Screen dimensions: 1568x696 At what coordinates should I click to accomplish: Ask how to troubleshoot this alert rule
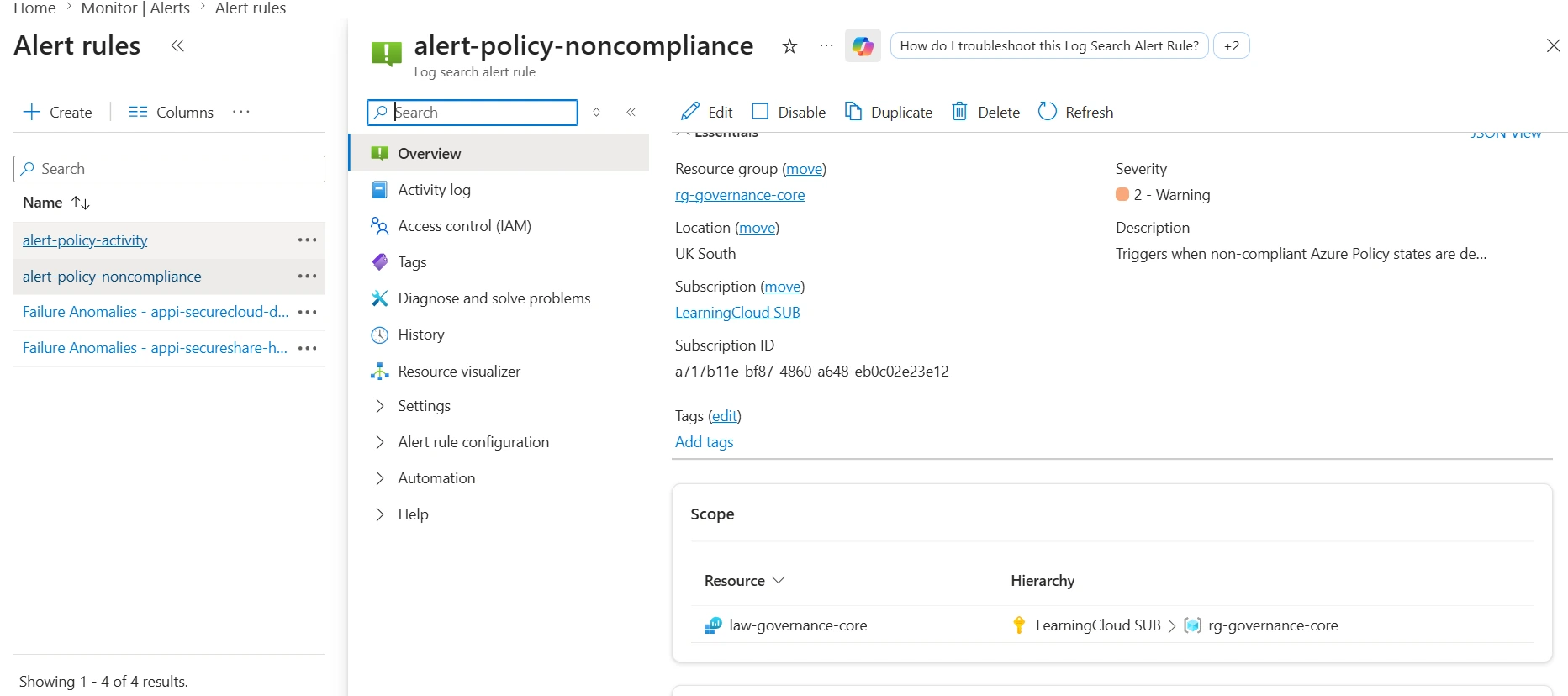tap(1049, 45)
